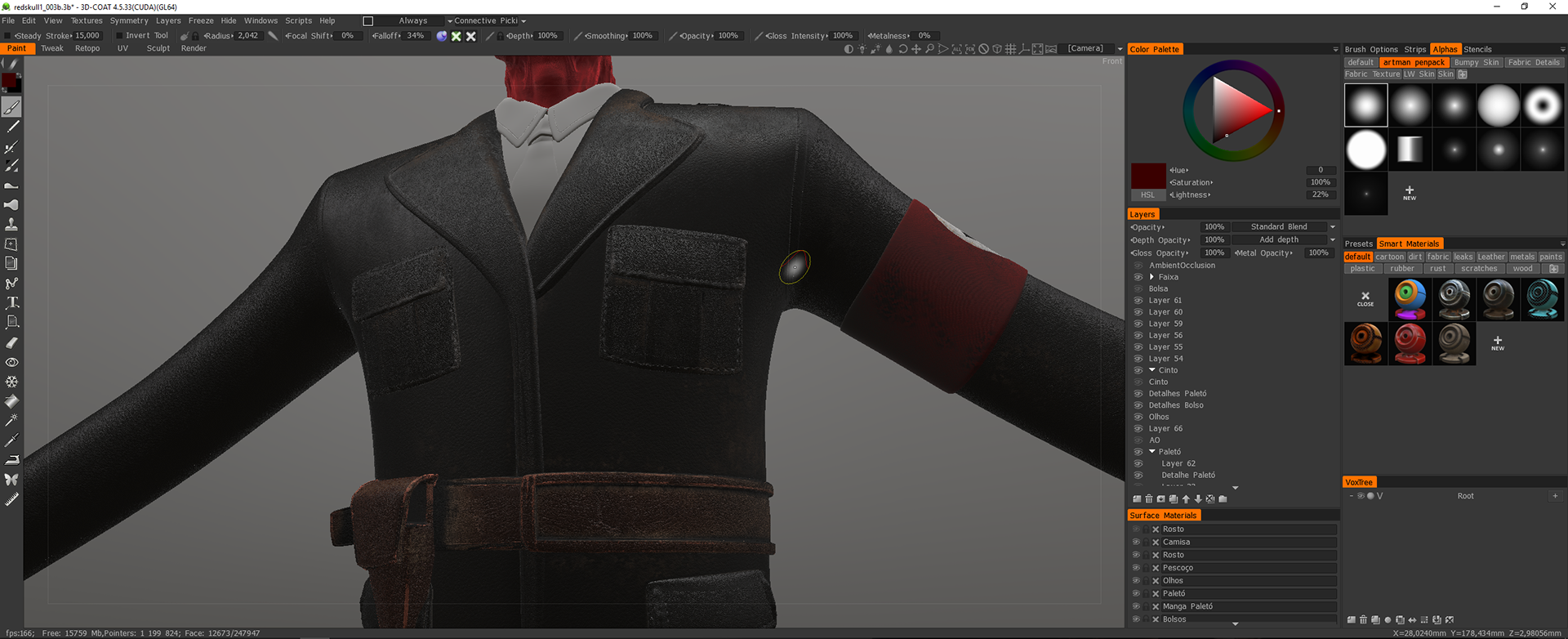Click the plus button next to VoxTree Root

(x=1555, y=496)
